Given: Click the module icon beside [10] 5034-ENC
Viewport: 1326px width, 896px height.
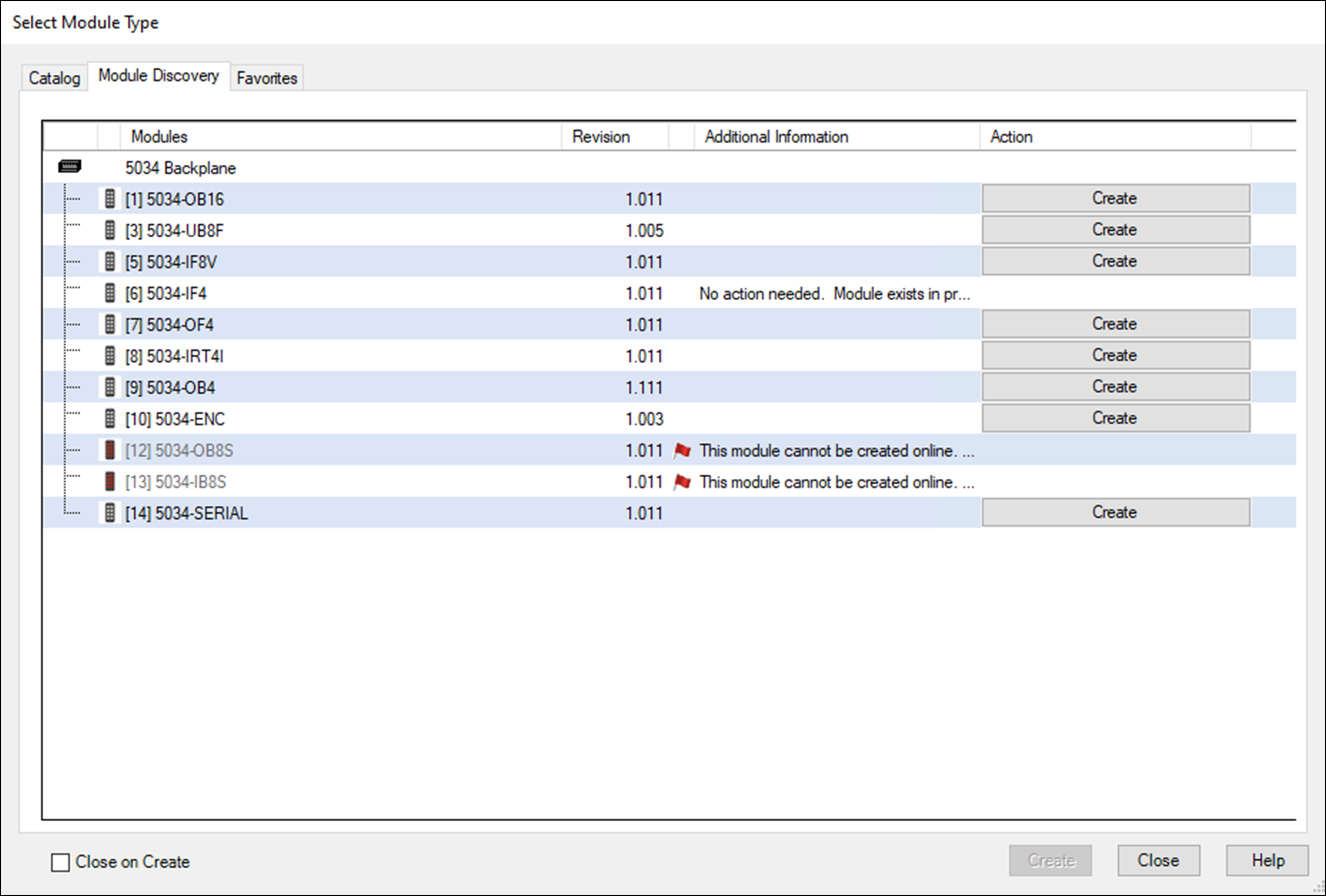Looking at the screenshot, I should 110,419.
